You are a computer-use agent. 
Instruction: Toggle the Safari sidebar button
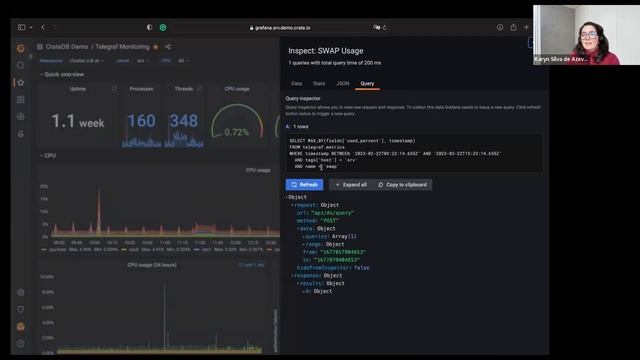click(22, 27)
